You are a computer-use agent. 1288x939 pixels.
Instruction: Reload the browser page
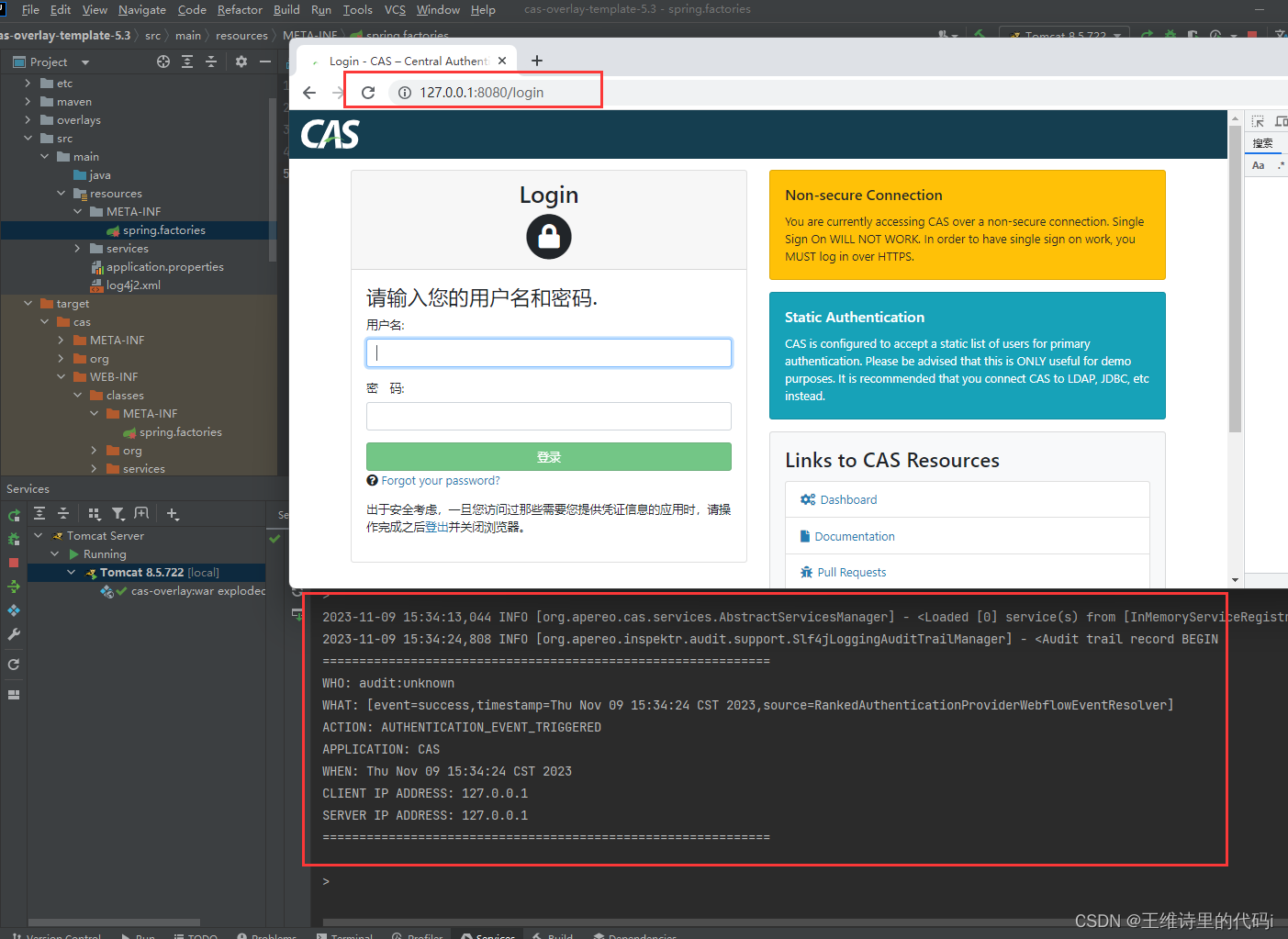coord(368,93)
